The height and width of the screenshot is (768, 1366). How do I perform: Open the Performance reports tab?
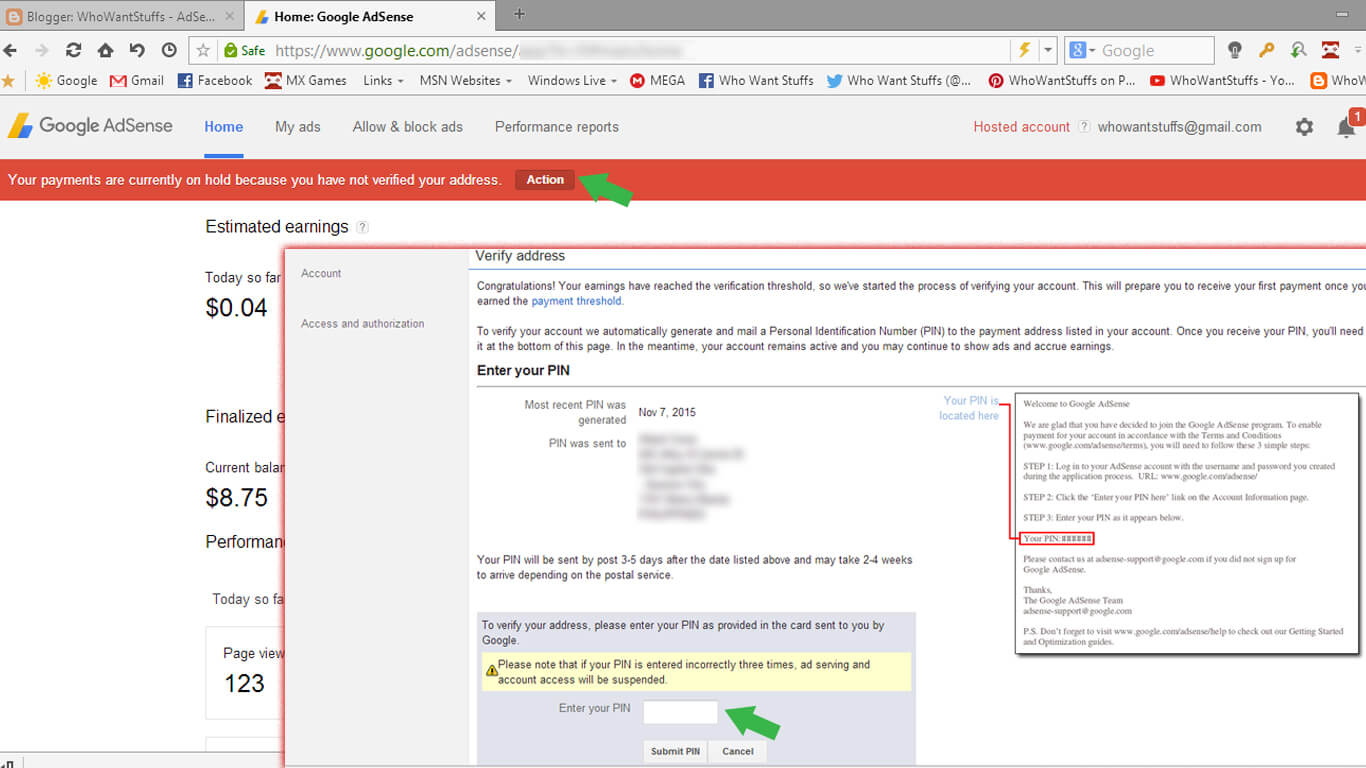tap(557, 127)
